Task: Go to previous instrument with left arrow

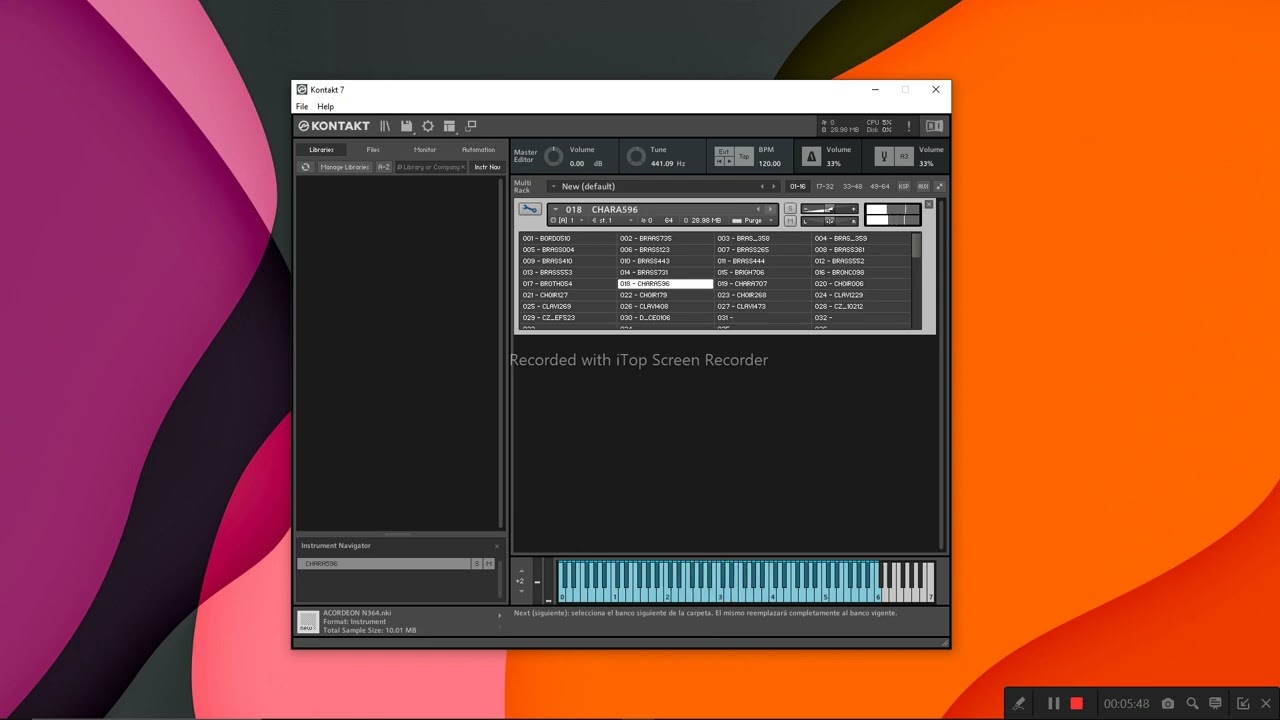Action: pos(759,209)
